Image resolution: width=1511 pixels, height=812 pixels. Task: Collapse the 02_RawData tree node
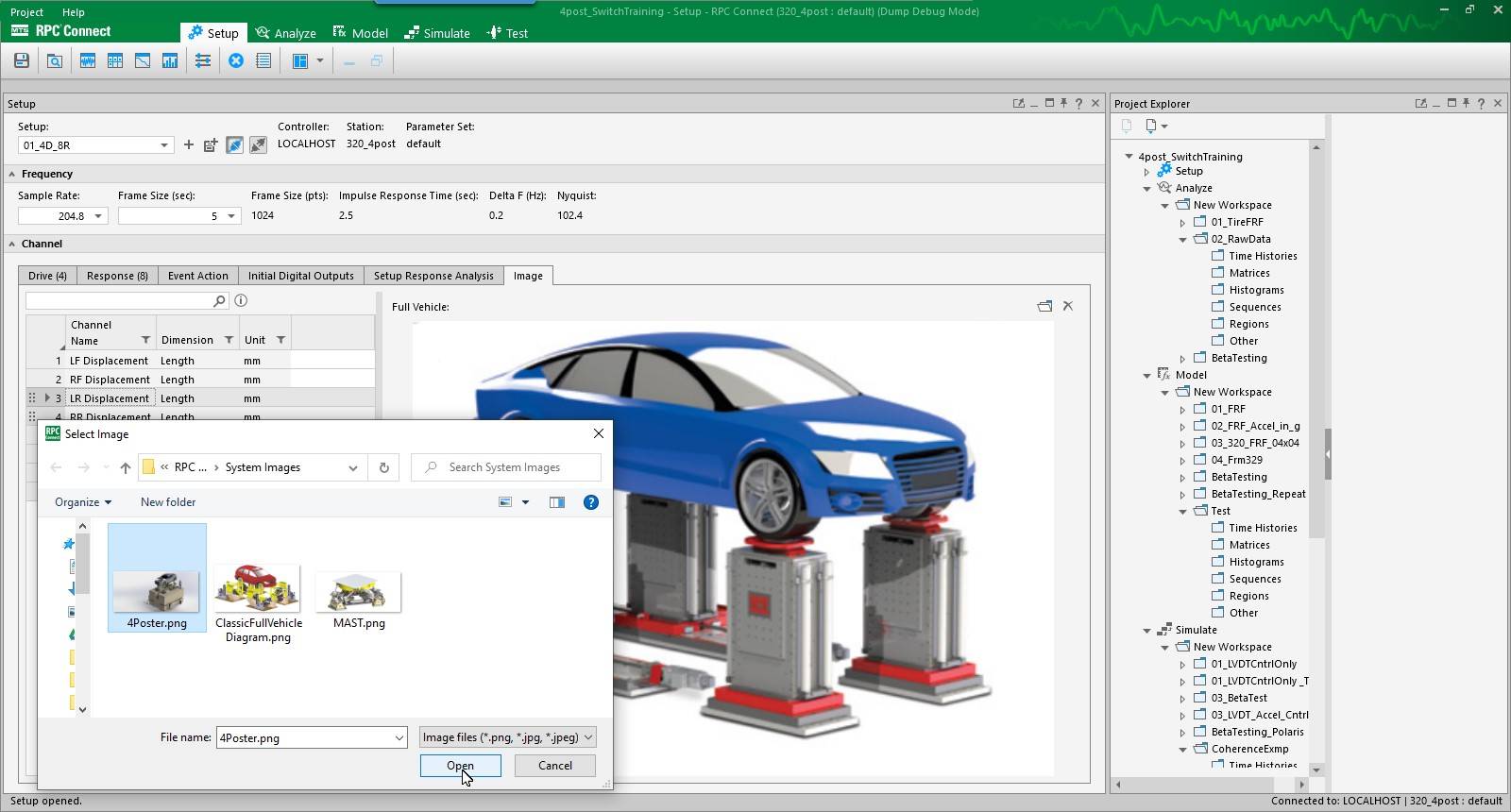[1182, 240]
